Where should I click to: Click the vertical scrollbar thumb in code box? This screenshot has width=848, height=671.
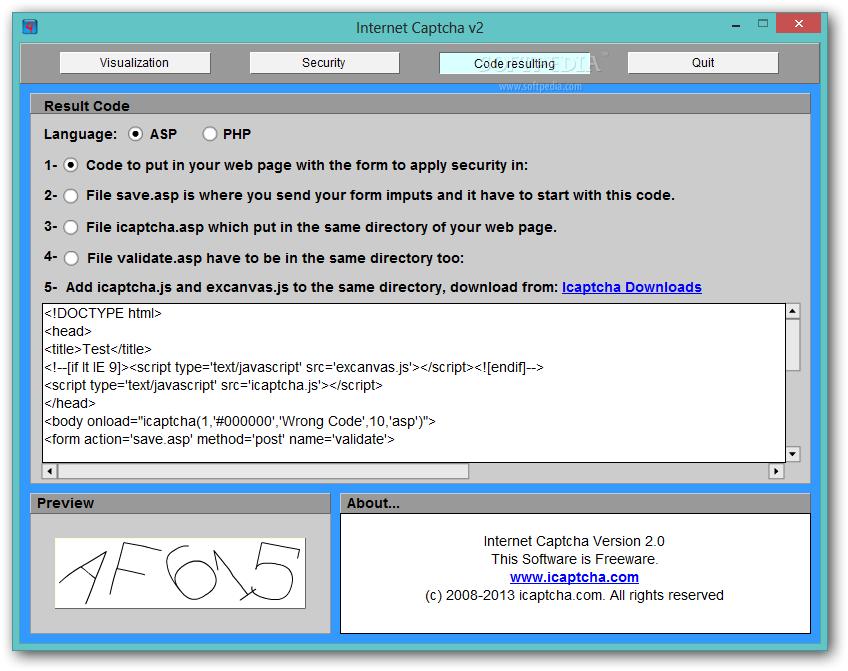(793, 345)
